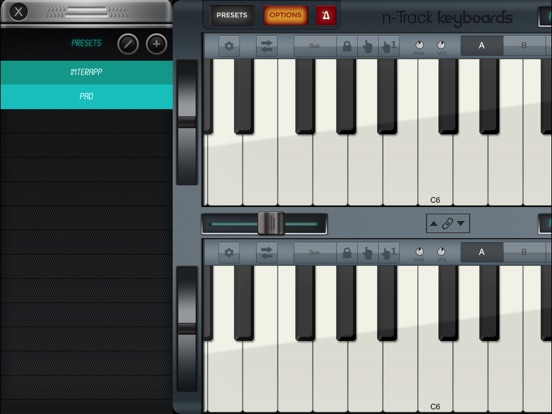Click the pencil edit presets icon

pos(128,44)
